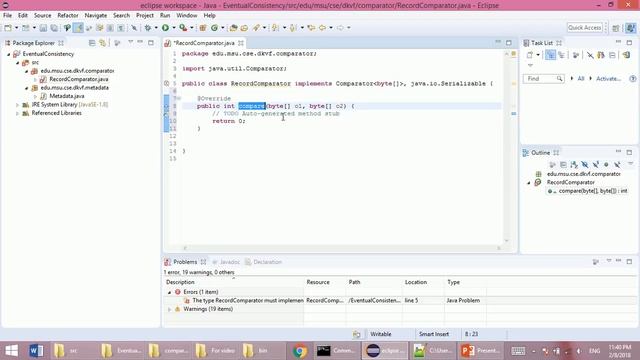Click the Windows Start button
640x360 pixels.
coord(11,351)
